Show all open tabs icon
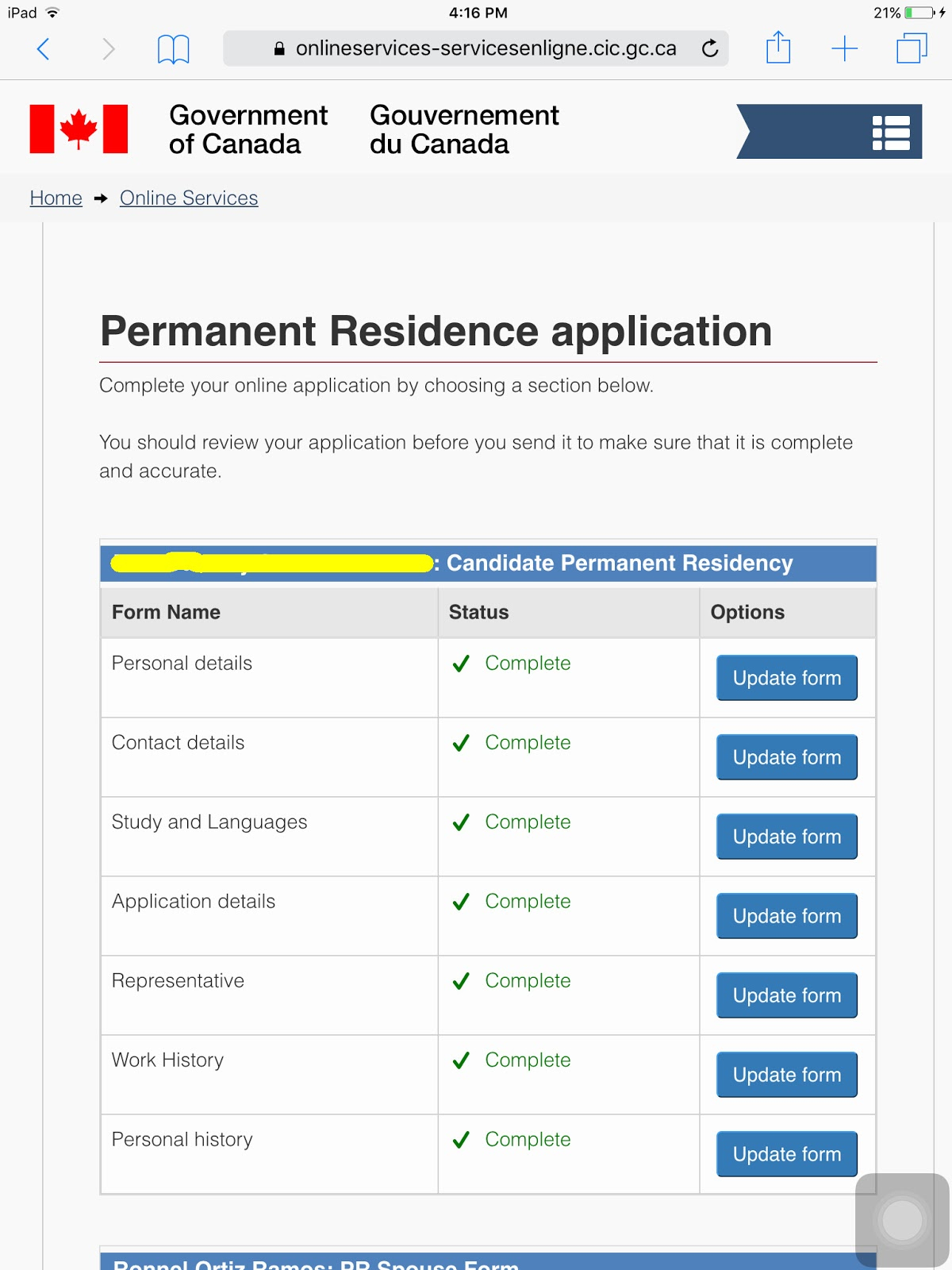Screen dimensions: 952x1270 coord(912,48)
